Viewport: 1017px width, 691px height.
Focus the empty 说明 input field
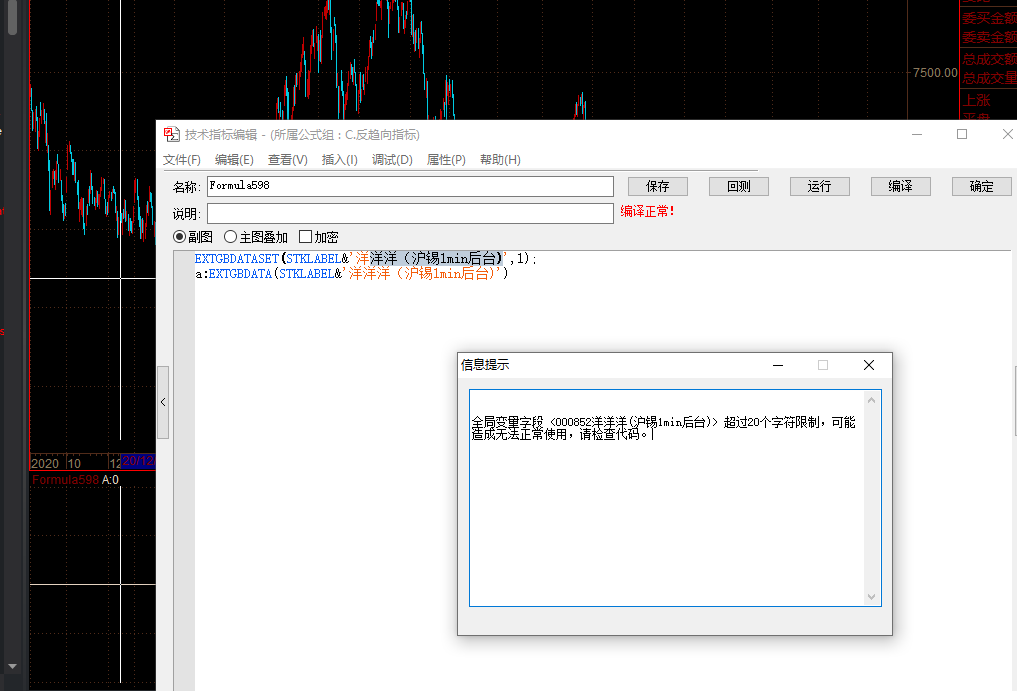[x=411, y=213]
